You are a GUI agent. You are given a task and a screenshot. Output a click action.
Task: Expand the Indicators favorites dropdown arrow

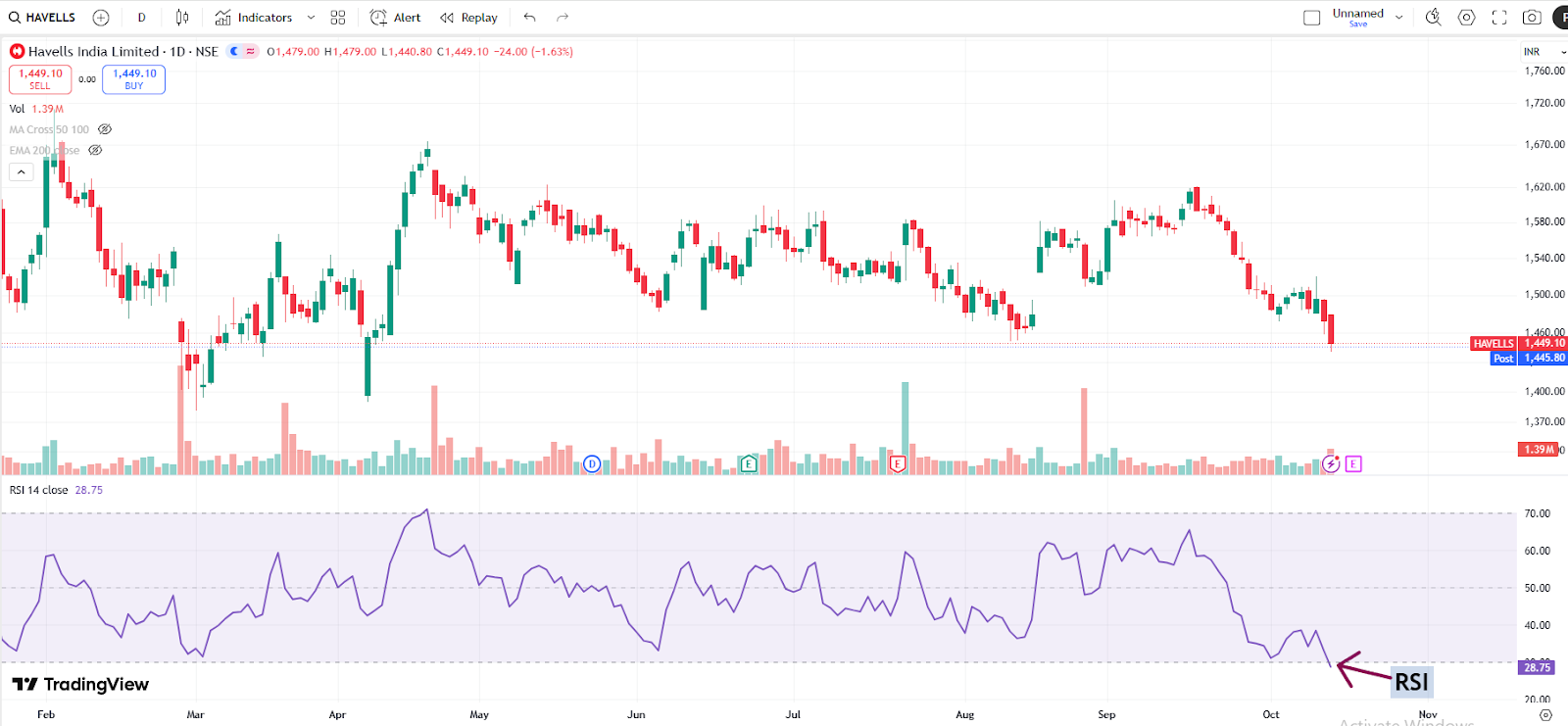(311, 18)
